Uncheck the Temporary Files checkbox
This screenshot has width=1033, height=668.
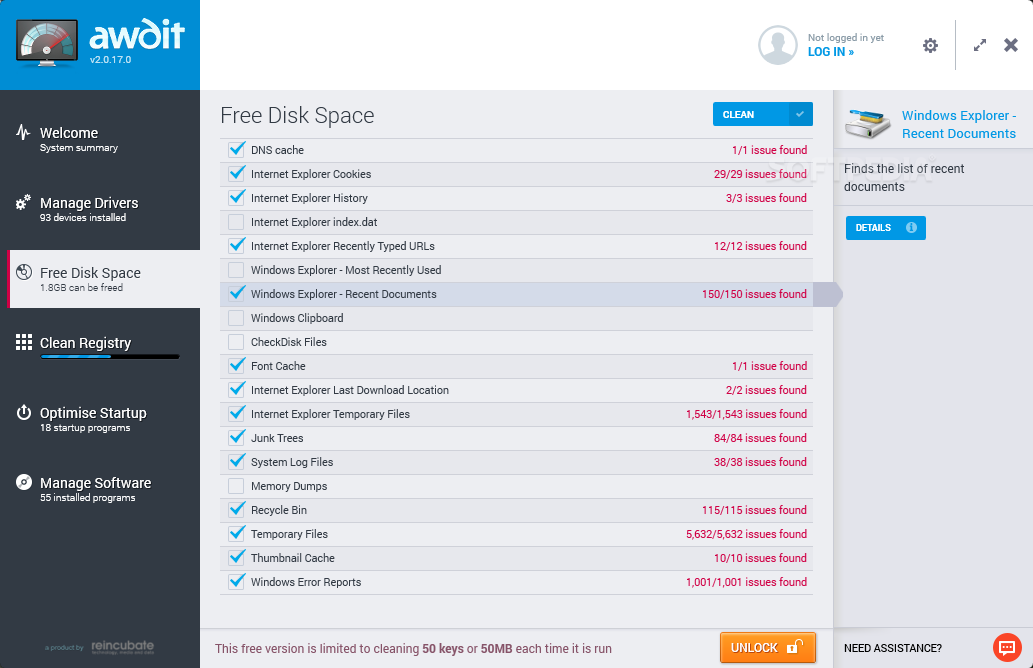236,534
